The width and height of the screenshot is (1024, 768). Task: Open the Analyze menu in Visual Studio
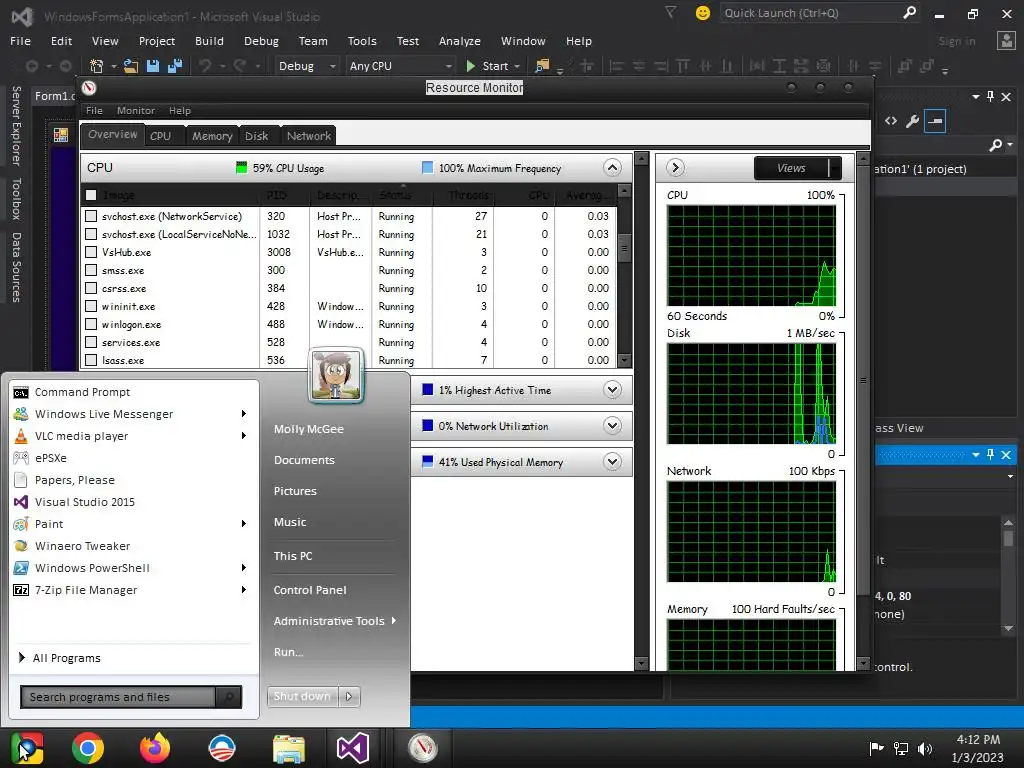pos(460,40)
